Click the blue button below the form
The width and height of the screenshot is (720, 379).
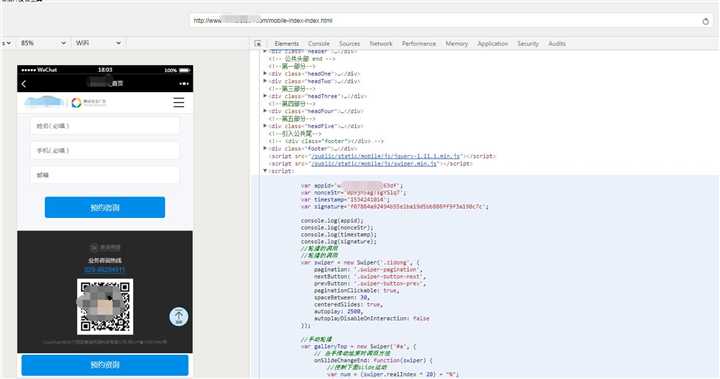pos(105,208)
